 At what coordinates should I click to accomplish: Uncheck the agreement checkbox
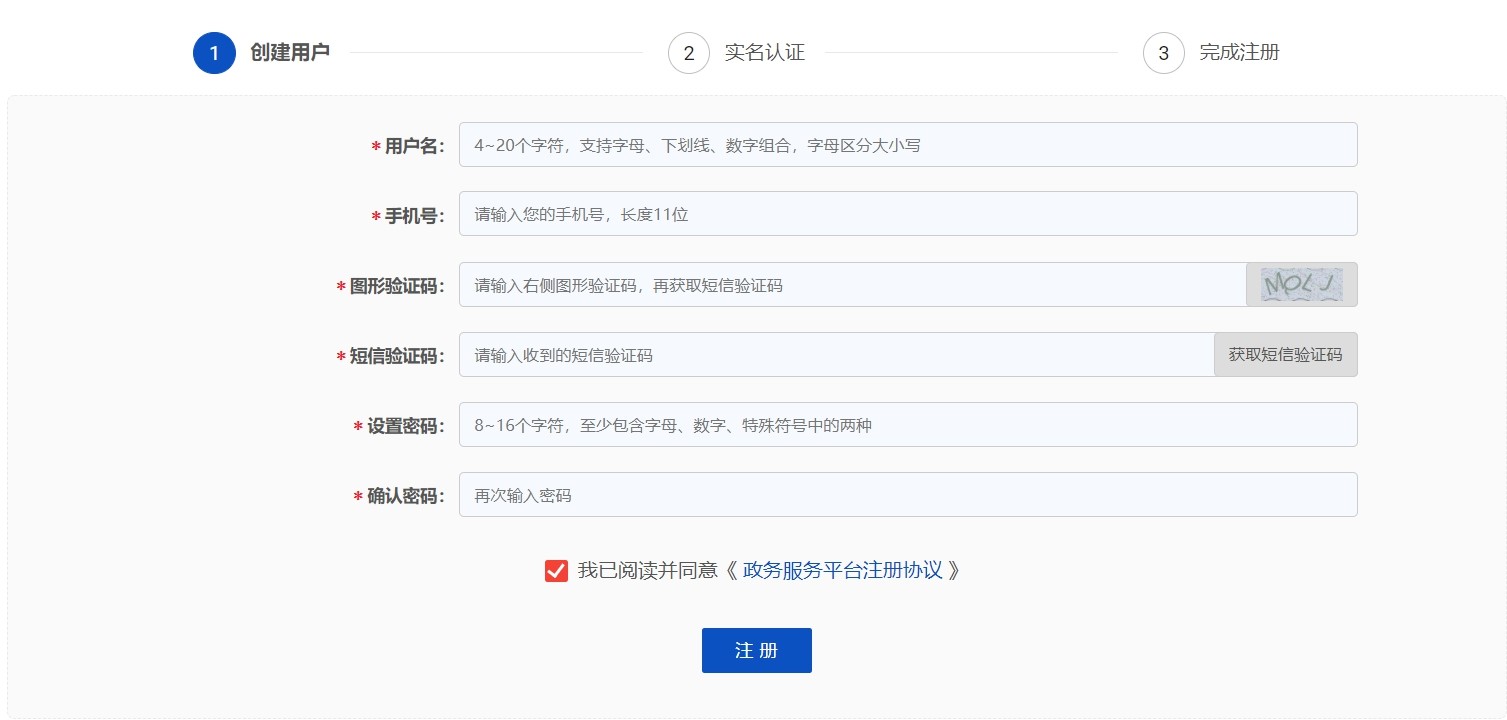point(556,570)
